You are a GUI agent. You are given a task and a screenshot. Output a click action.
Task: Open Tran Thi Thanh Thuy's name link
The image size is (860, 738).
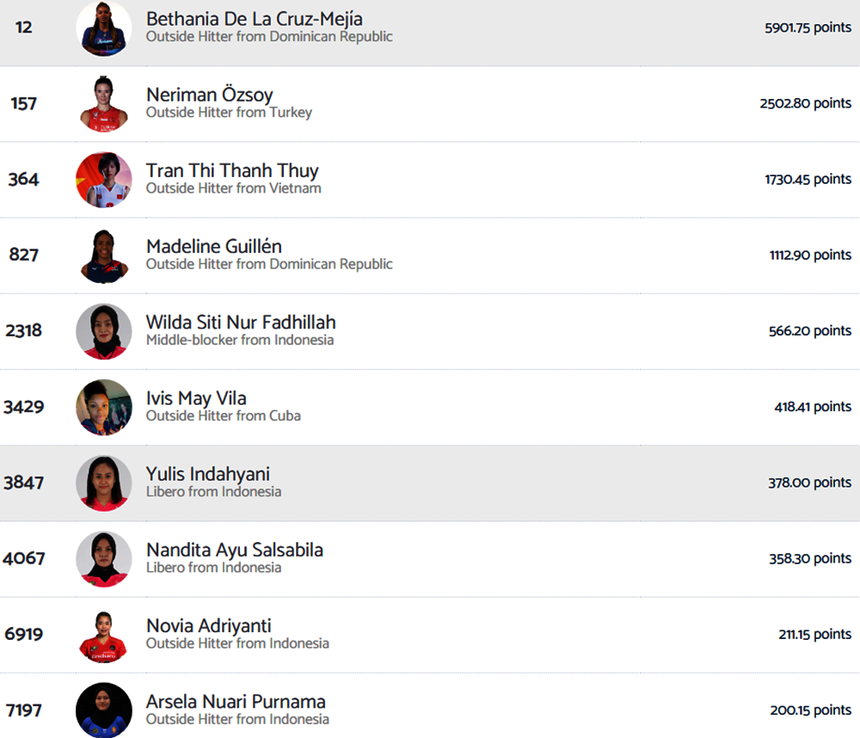pos(232,171)
